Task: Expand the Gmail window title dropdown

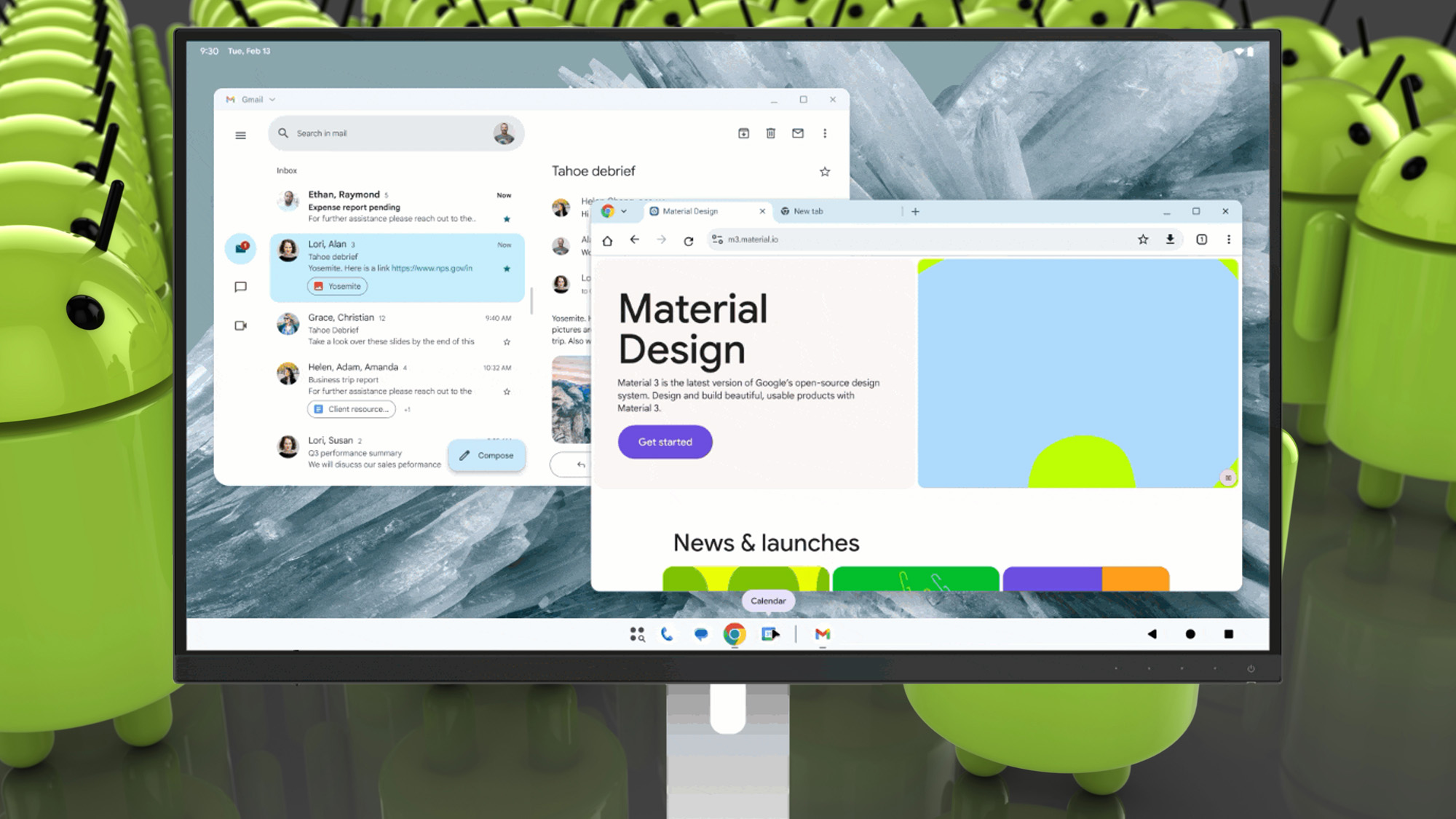Action: pos(272,100)
